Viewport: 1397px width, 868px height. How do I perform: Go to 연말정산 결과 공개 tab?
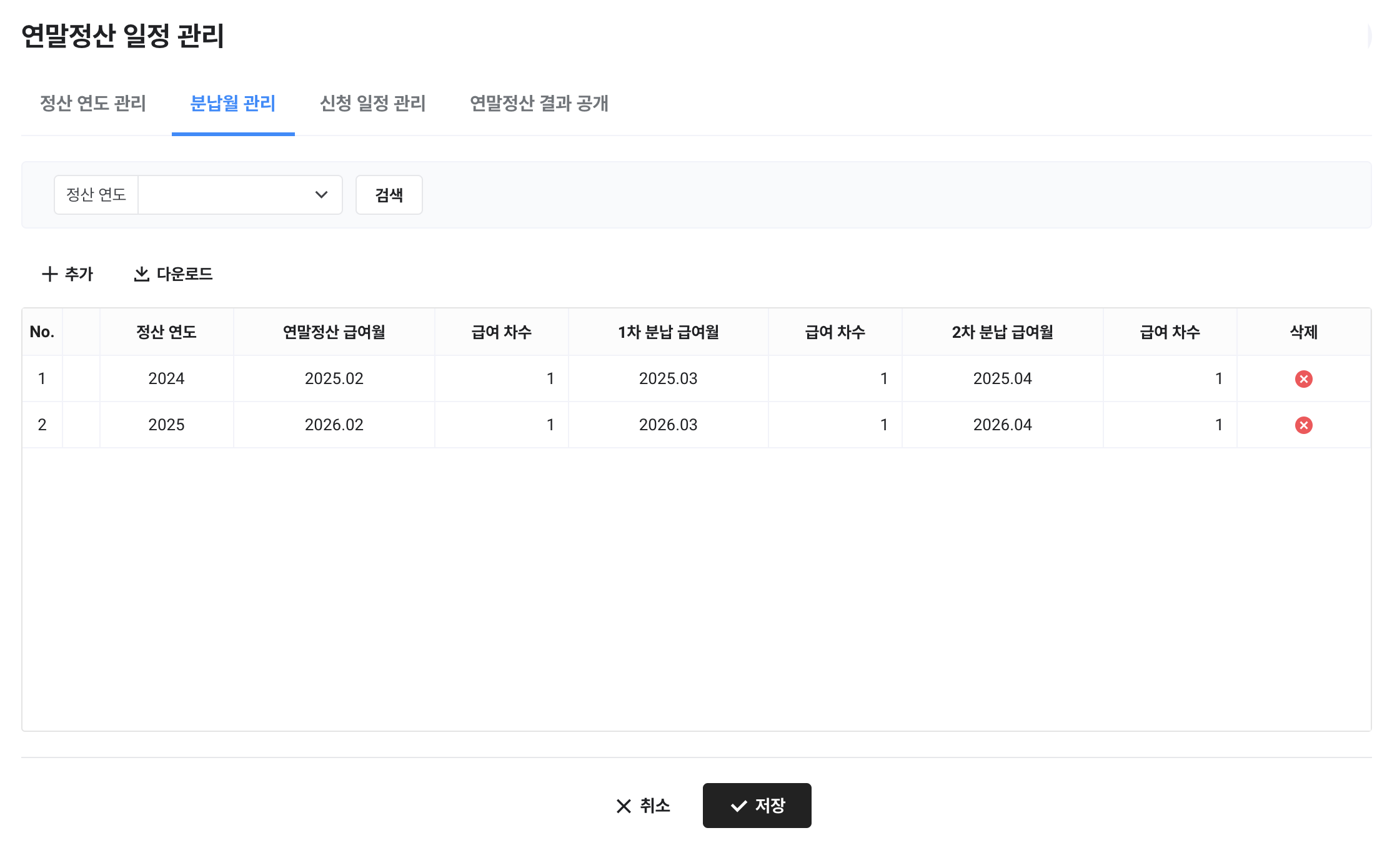pos(539,103)
